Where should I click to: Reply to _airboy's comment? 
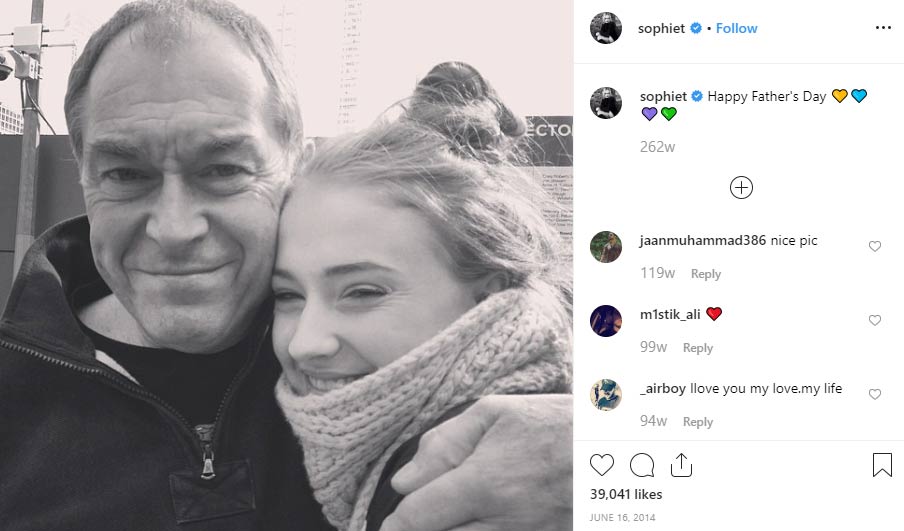[x=697, y=422]
